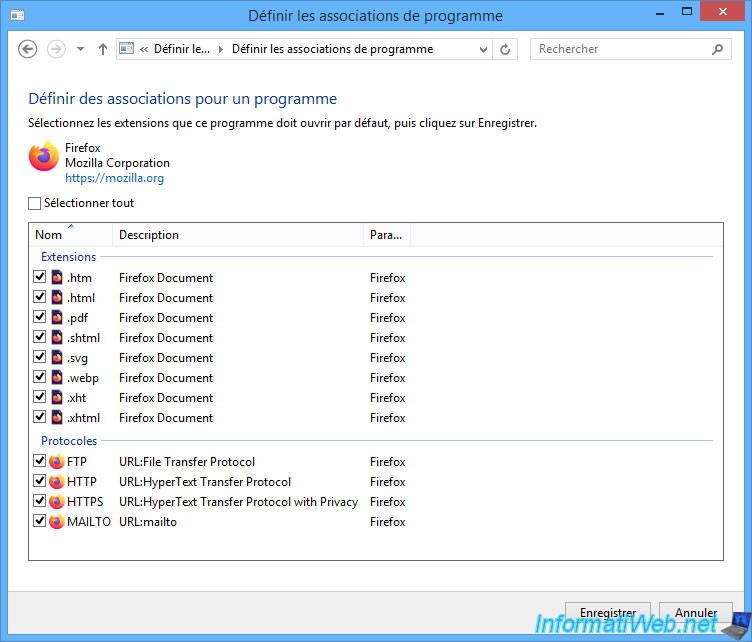Click the Enregistrer button
Screen dimensions: 752x642
[x=608, y=612]
